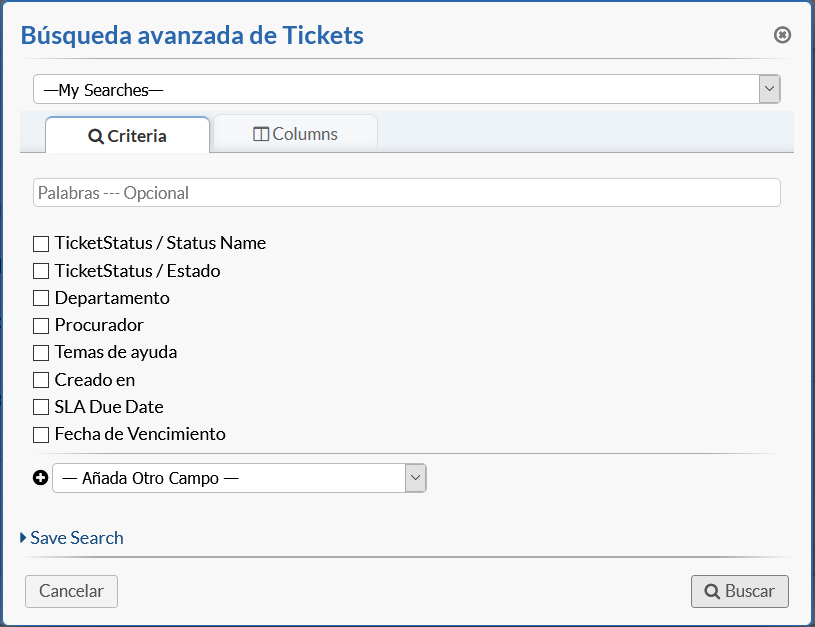Open the Añada Otro Campo dropdown
The width and height of the screenshot is (815, 627).
[239, 478]
